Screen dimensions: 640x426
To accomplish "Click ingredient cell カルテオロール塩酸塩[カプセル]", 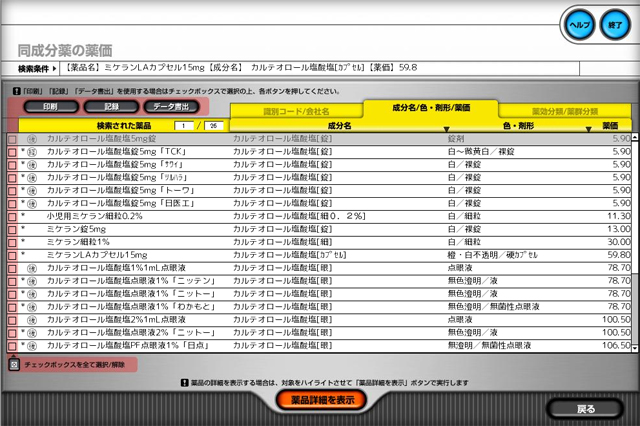I will tap(289, 255).
